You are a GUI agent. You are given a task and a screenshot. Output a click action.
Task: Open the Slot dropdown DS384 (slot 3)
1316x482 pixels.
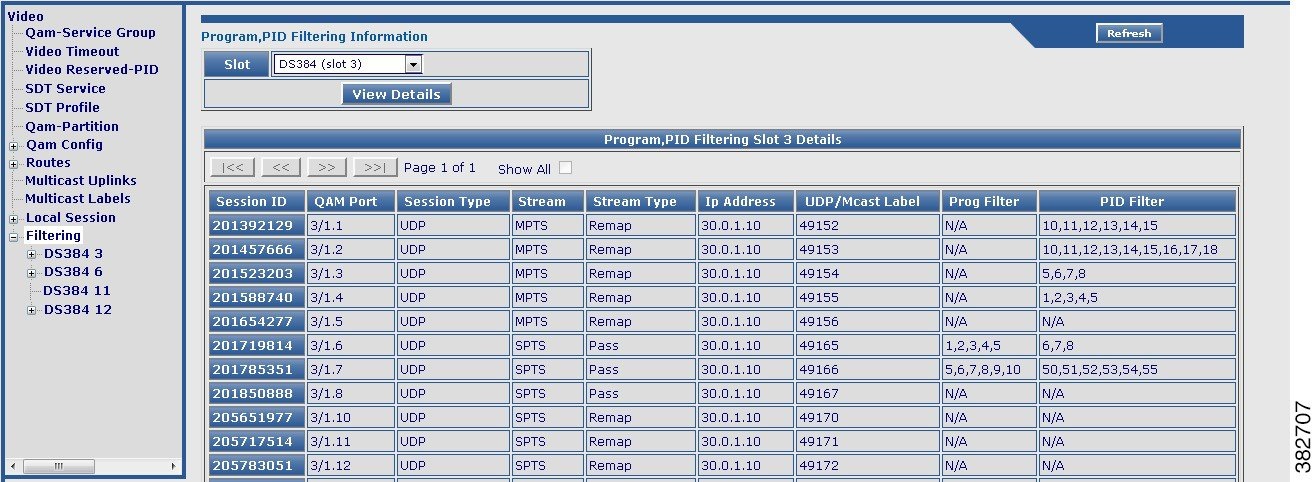point(347,64)
